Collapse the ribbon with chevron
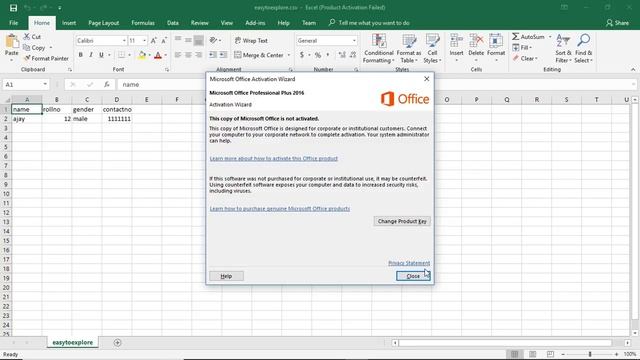The height and width of the screenshot is (360, 640). point(633,70)
